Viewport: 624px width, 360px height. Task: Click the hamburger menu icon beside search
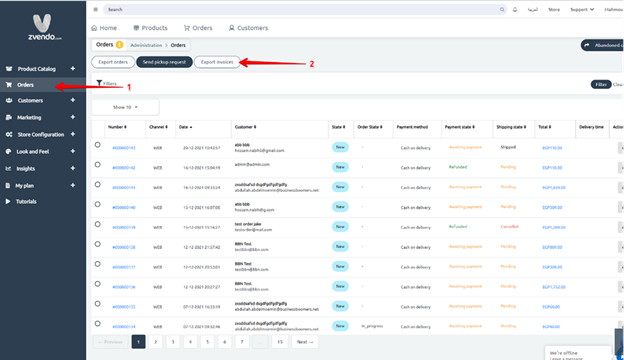pyautogui.click(x=96, y=9)
